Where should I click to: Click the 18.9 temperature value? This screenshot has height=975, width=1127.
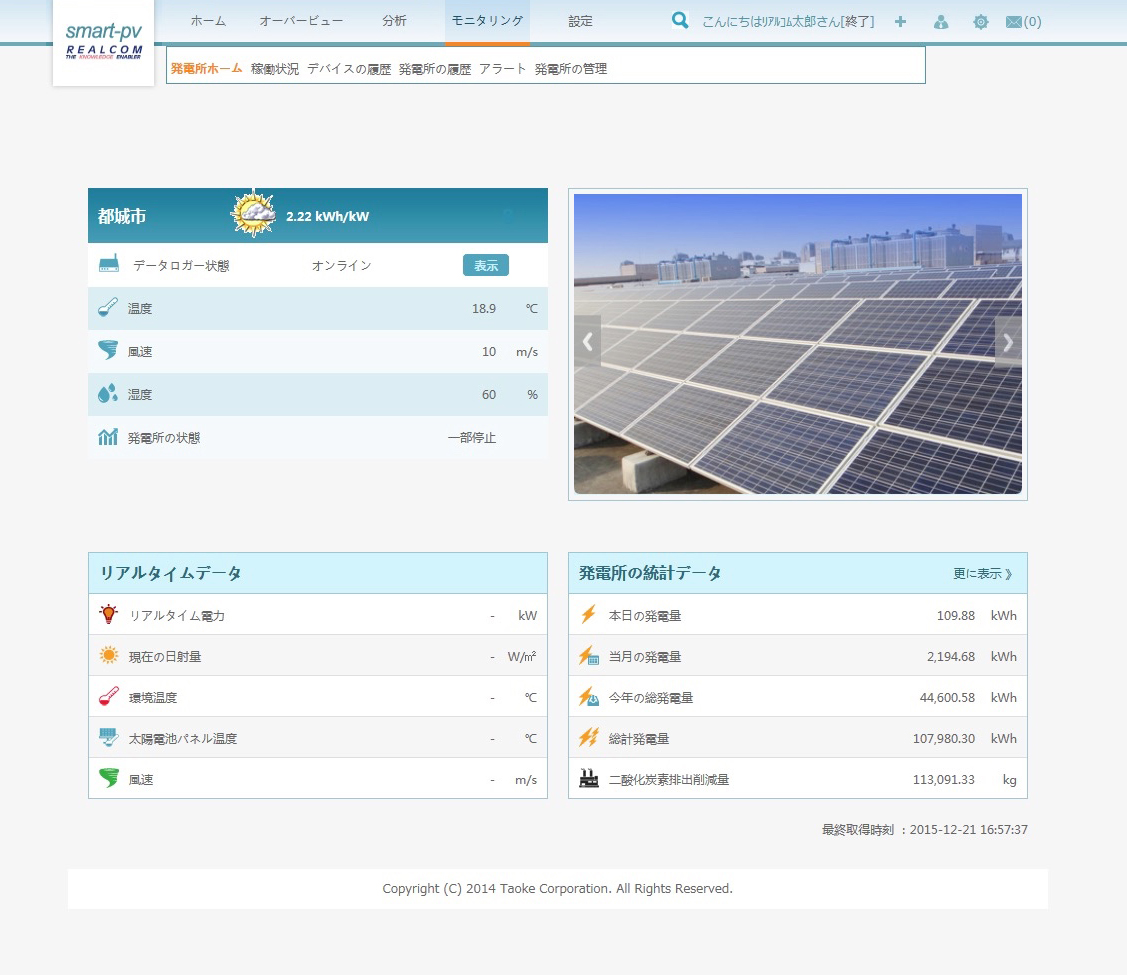pos(484,308)
